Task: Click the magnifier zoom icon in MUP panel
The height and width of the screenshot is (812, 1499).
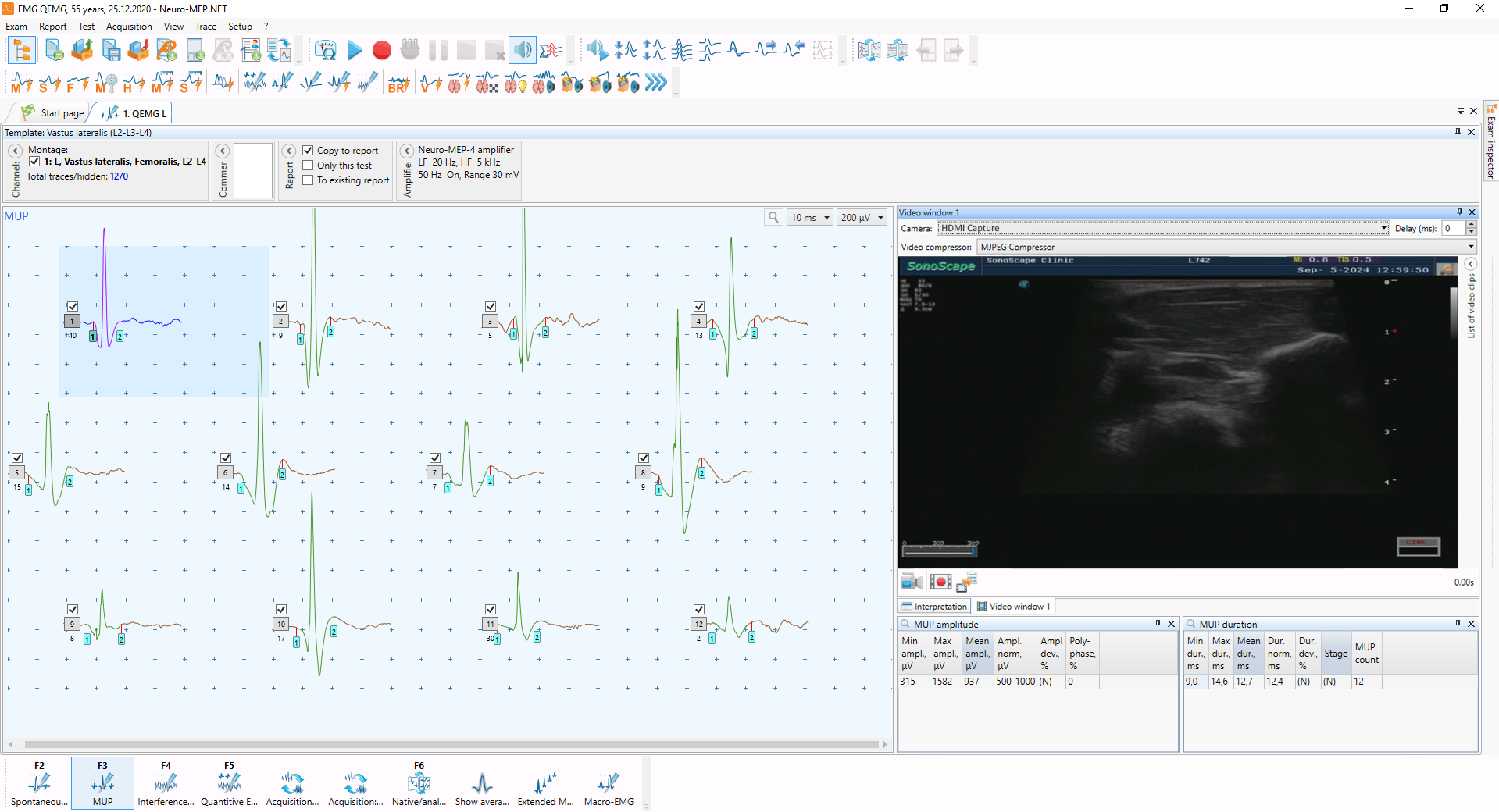Action: [773, 218]
